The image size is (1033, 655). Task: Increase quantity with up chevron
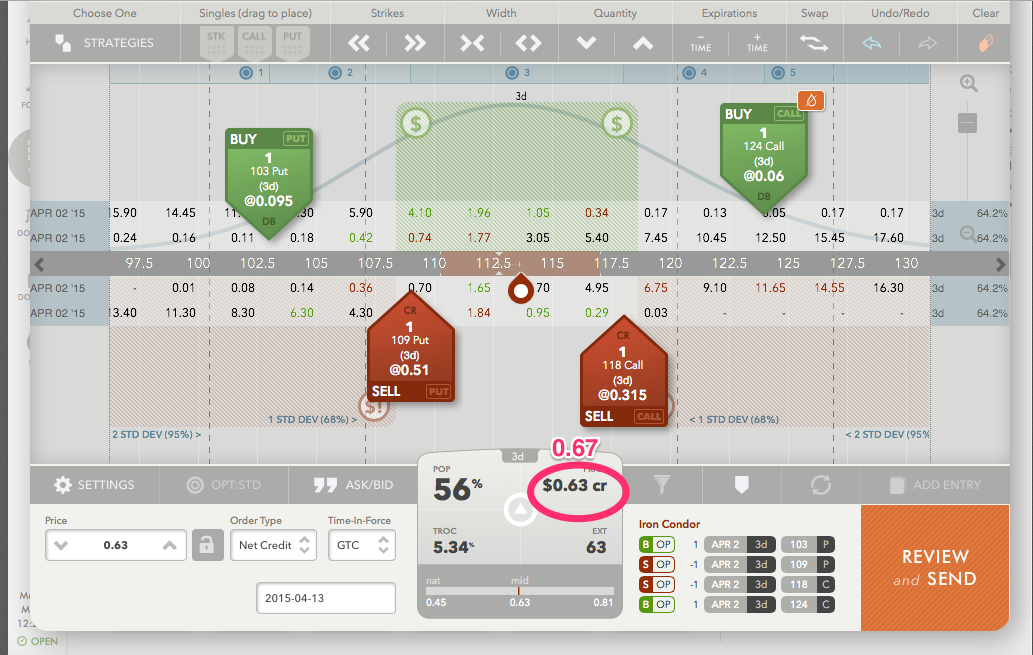click(643, 43)
